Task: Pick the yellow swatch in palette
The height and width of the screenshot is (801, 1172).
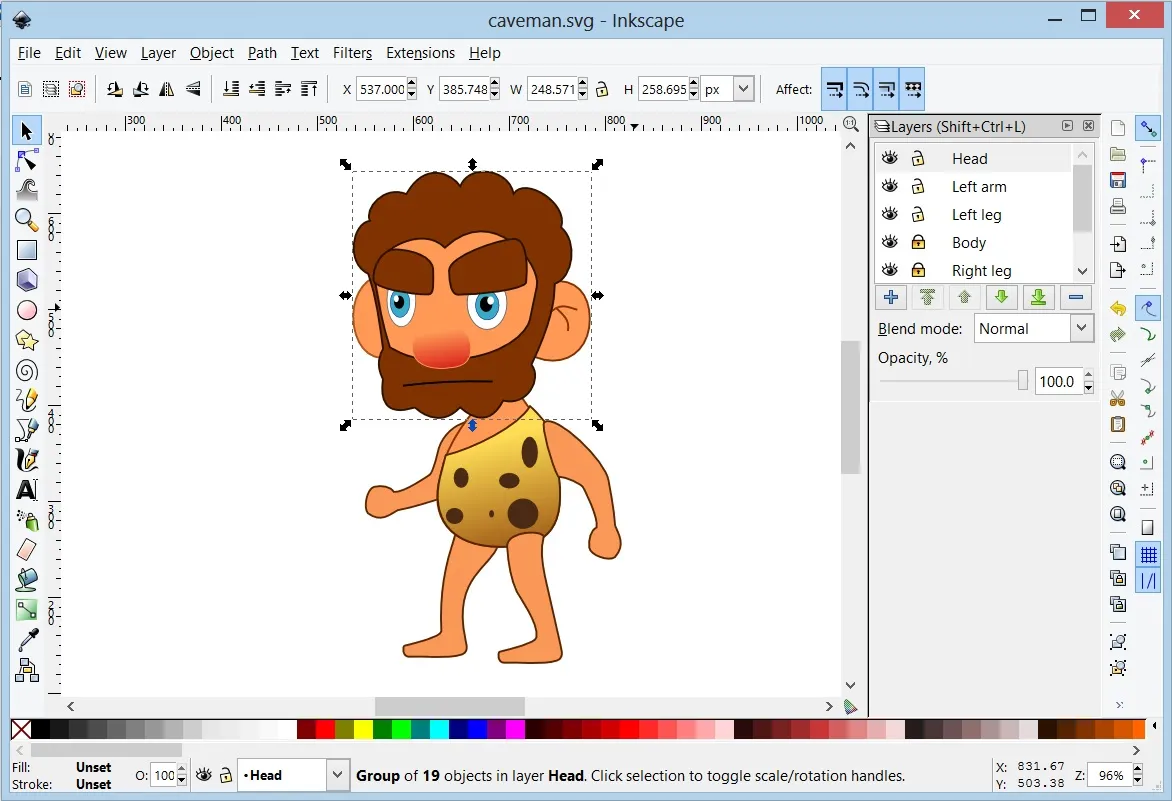Action: (363, 729)
